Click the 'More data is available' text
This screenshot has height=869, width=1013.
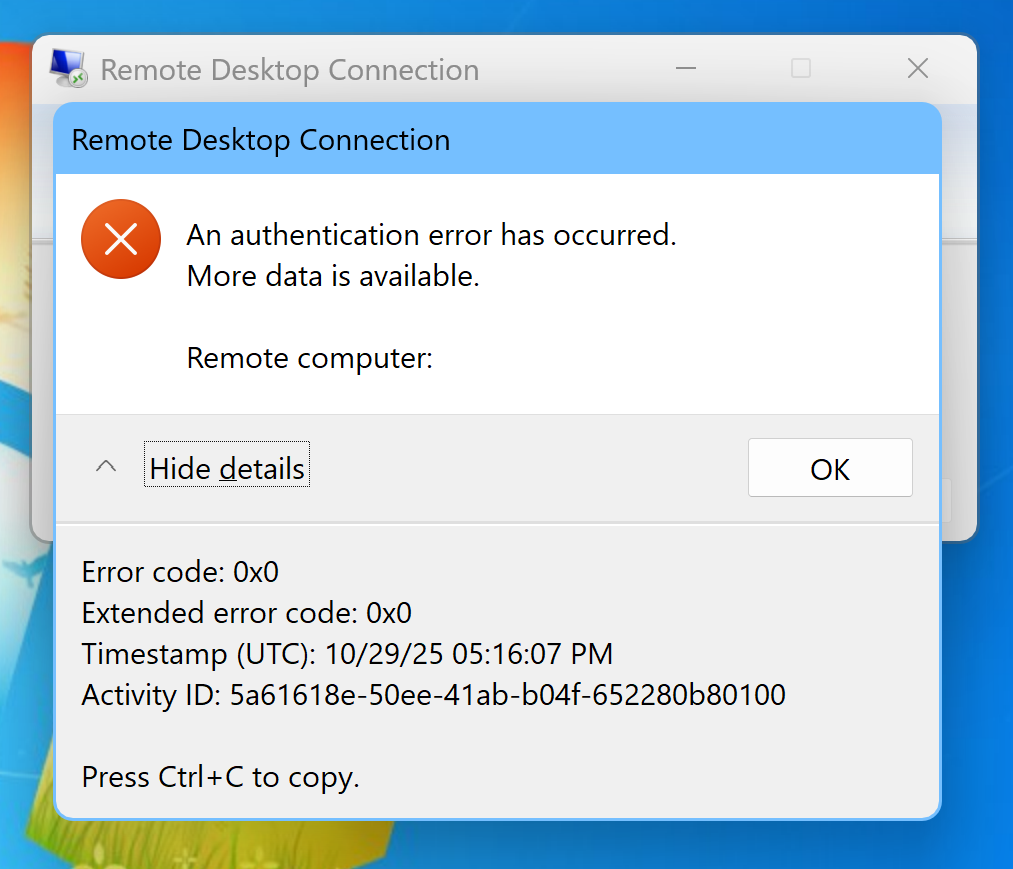pyautogui.click(x=333, y=276)
